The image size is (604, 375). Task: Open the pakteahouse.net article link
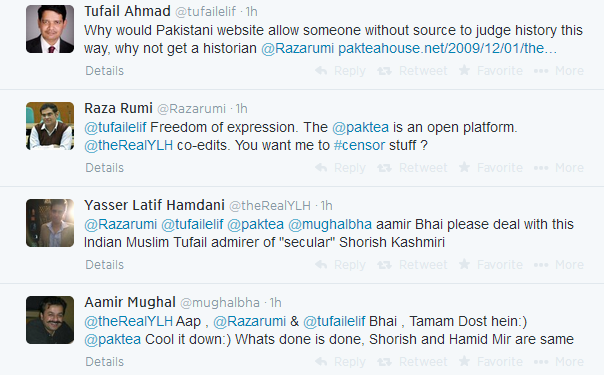point(447,49)
